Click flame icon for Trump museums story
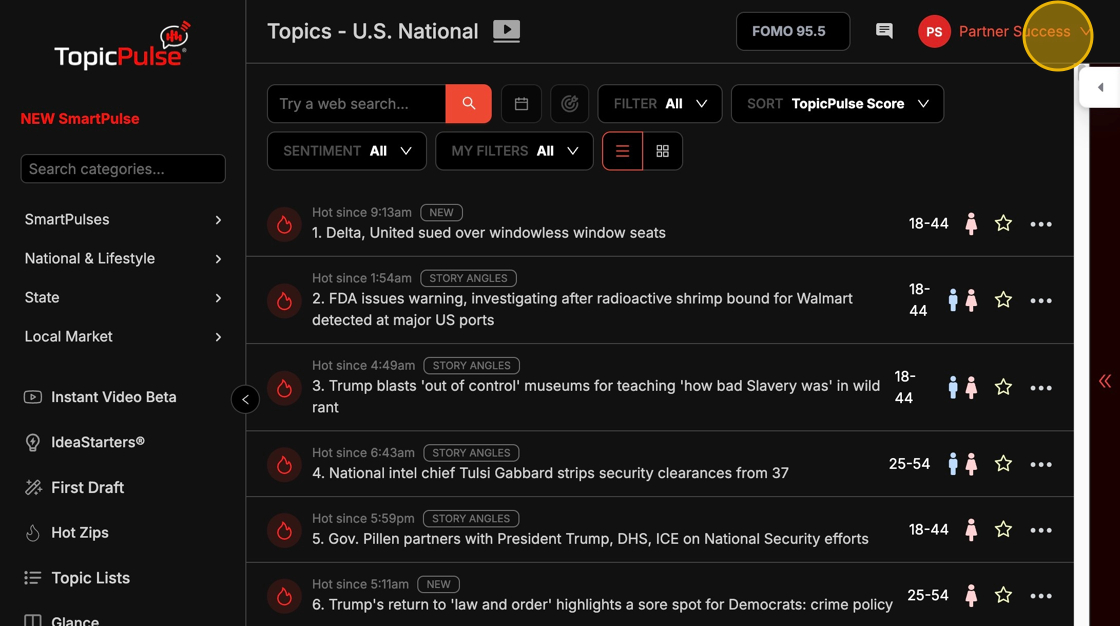Screen dimensions: 1120x626 click(284, 388)
